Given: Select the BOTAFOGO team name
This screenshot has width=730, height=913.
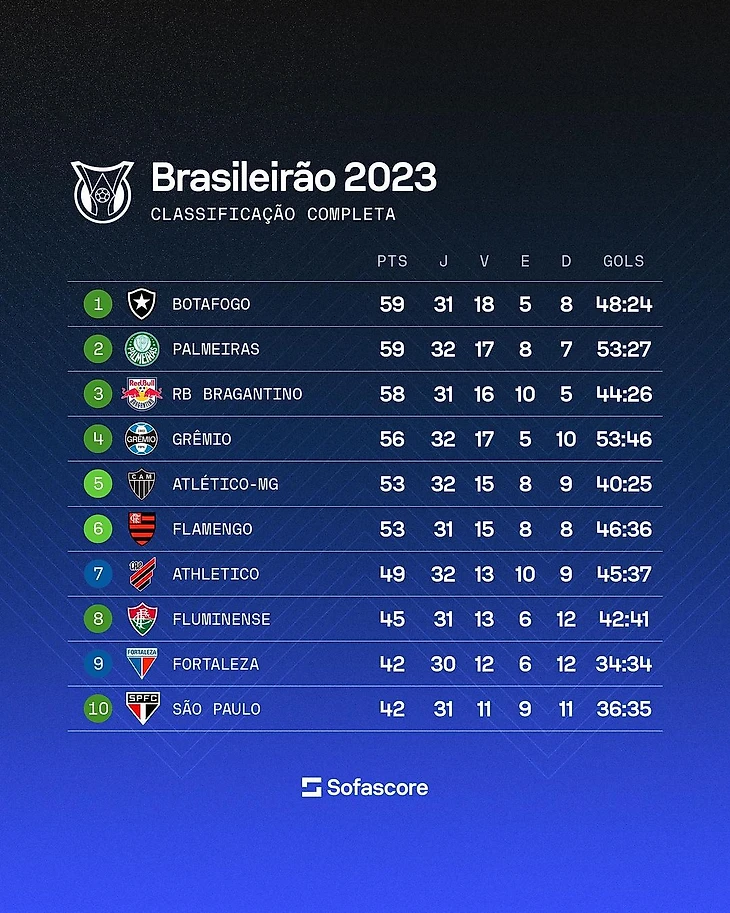Looking at the screenshot, I should (211, 304).
